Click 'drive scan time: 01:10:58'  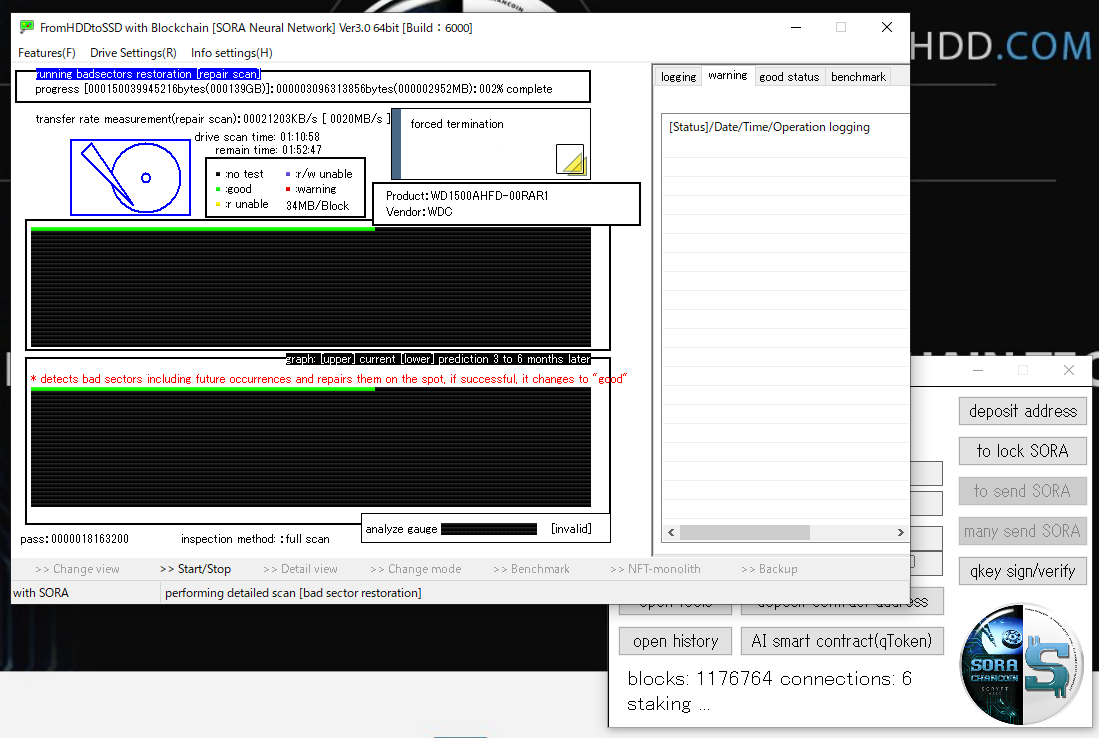[257, 137]
